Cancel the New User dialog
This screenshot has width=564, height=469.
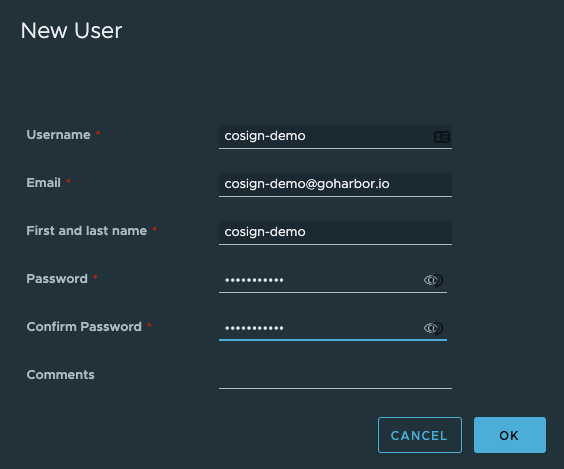(420, 435)
